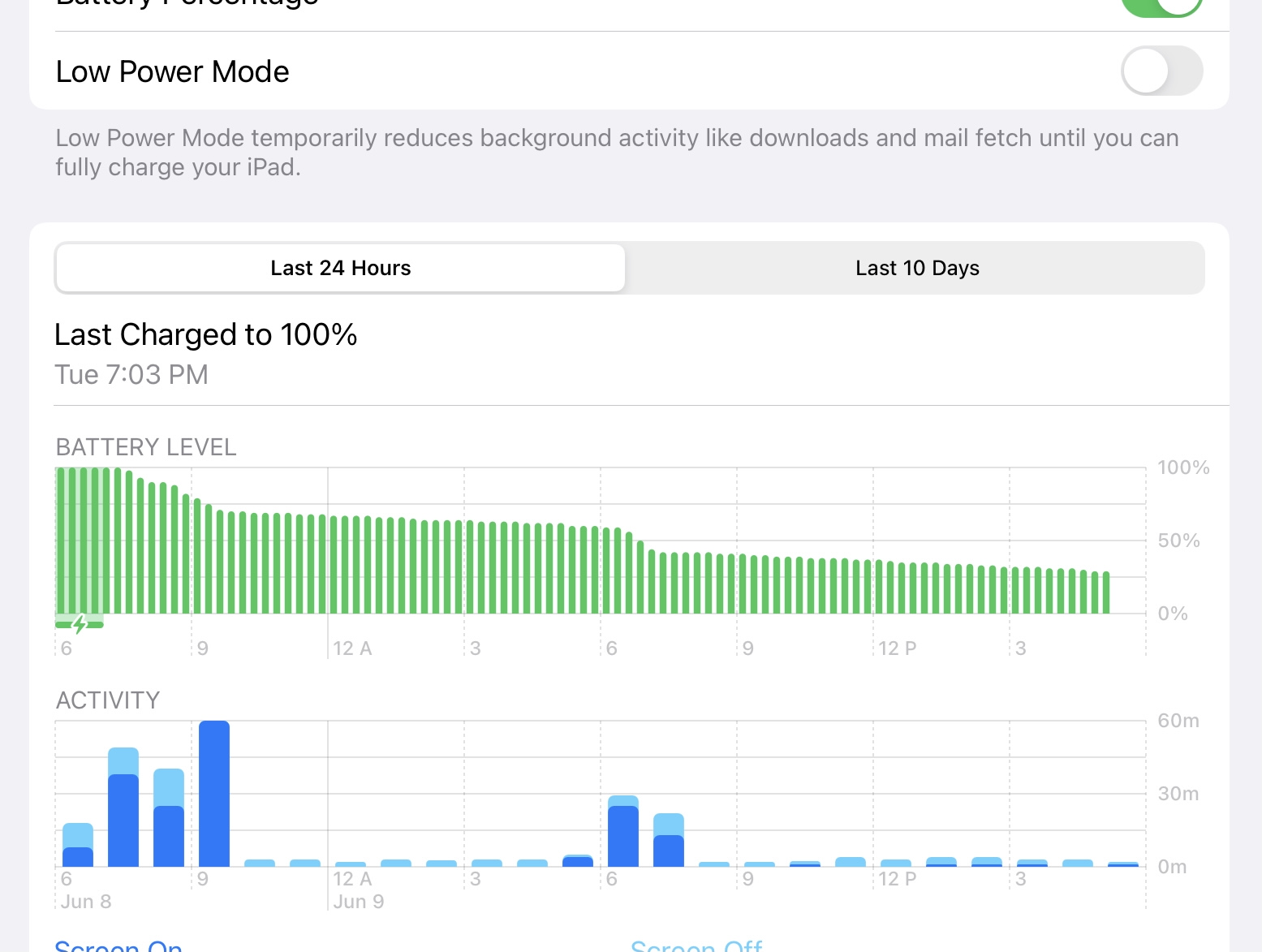Switch to the Last 24 Hours tab
1262x952 pixels.
341,268
